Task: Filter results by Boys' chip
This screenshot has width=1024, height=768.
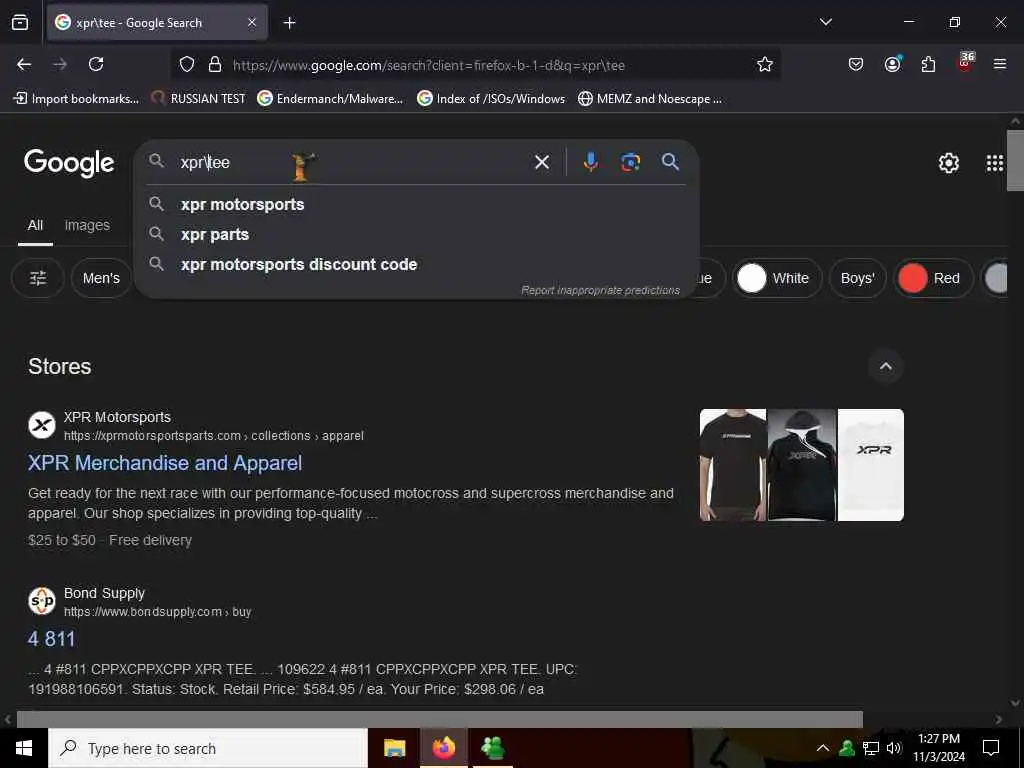Action: [x=857, y=278]
